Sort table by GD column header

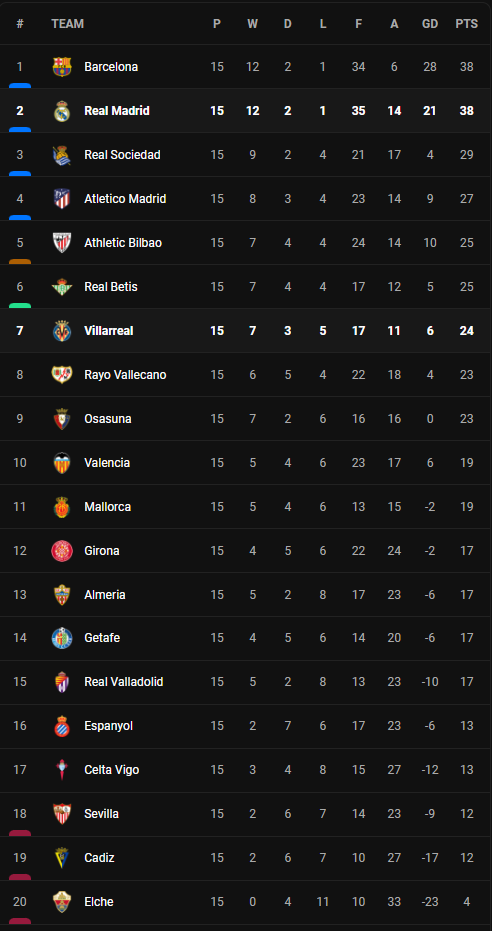tap(430, 24)
